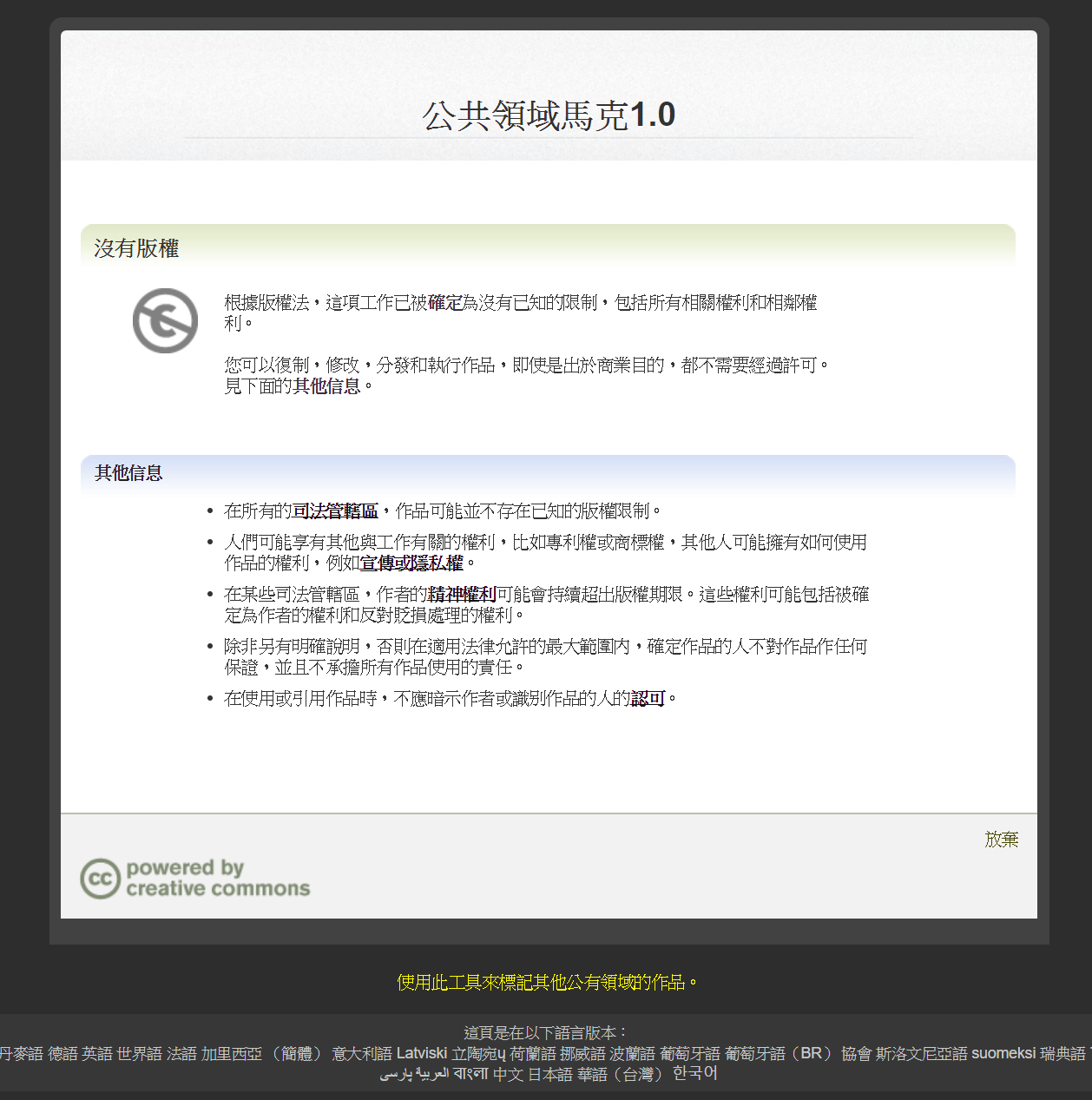This screenshot has height=1100, width=1092.
Task: Open the 確定 link in the first paragraph
Action: tap(444, 303)
